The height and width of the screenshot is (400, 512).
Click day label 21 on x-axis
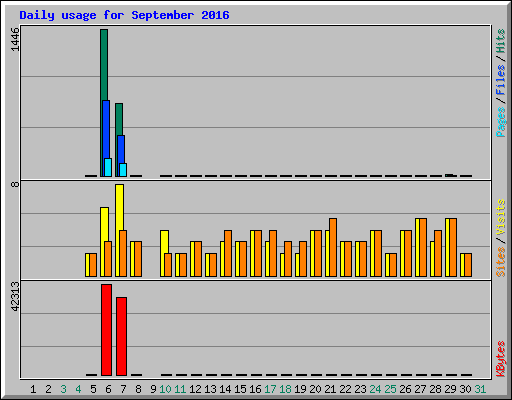pyautogui.click(x=330, y=389)
